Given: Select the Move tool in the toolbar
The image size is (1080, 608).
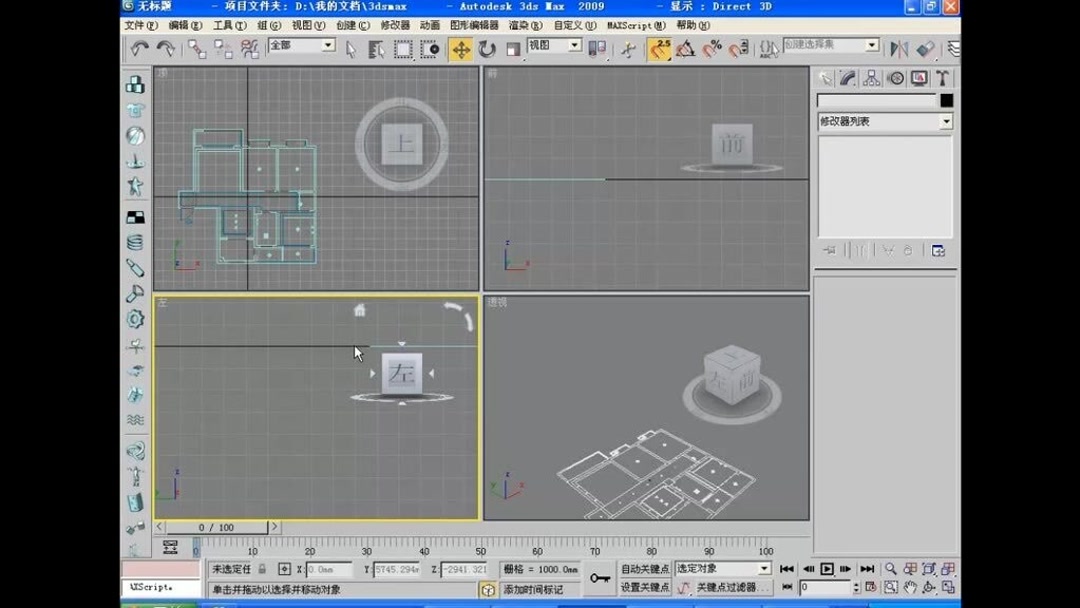Looking at the screenshot, I should (460, 47).
